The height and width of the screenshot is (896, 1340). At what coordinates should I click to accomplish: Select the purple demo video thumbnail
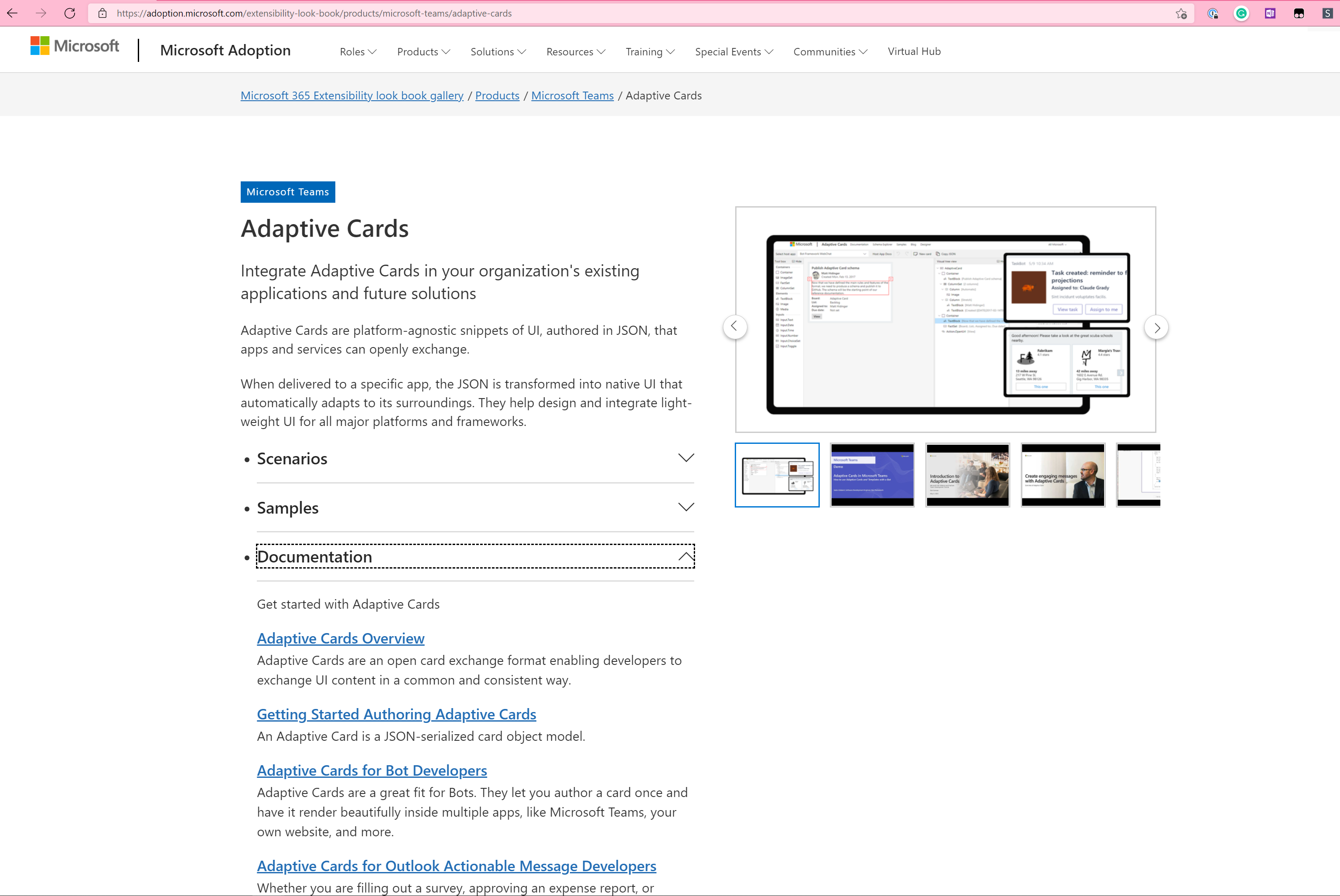[872, 475]
